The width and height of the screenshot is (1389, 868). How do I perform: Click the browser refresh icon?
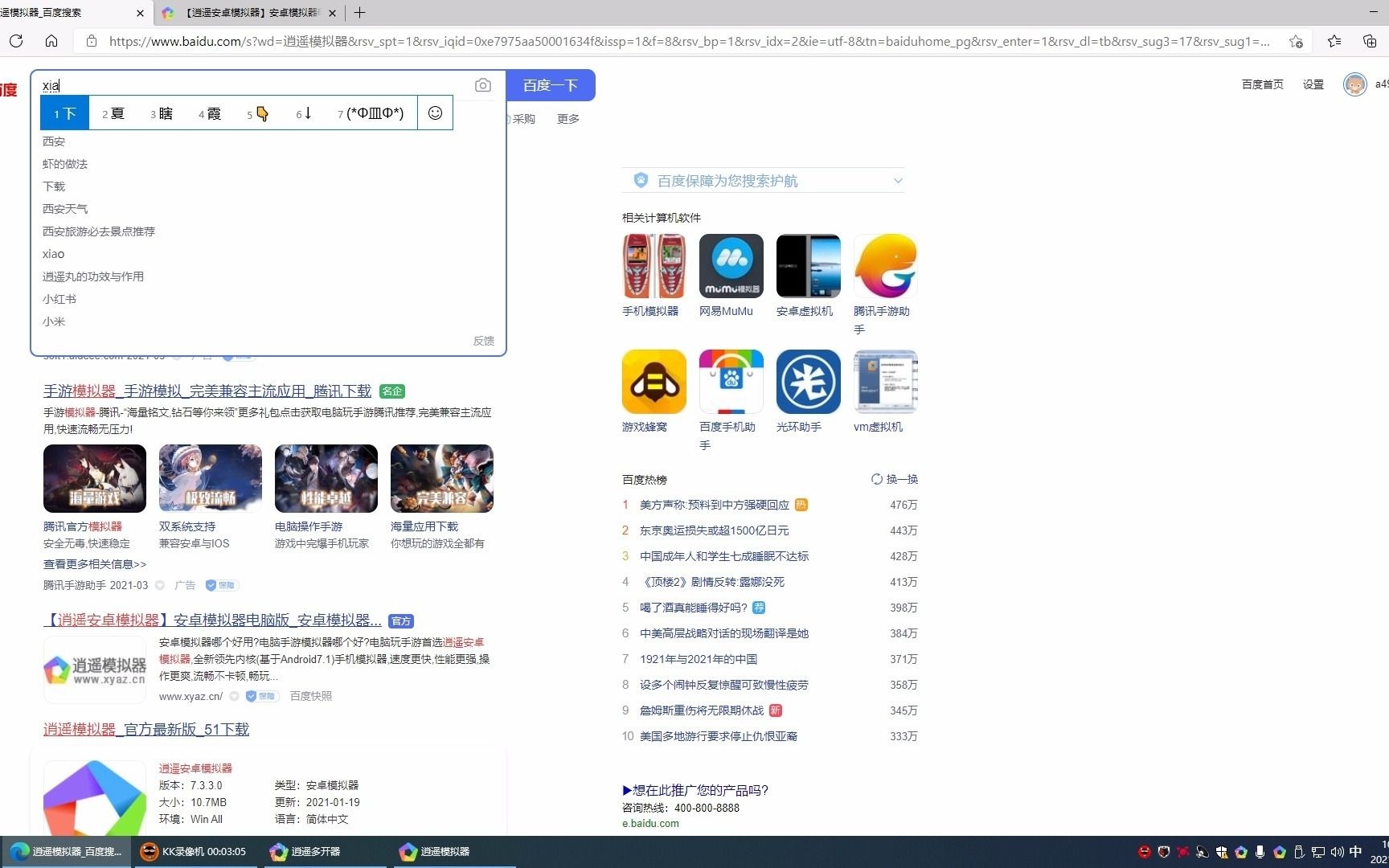tap(16, 41)
